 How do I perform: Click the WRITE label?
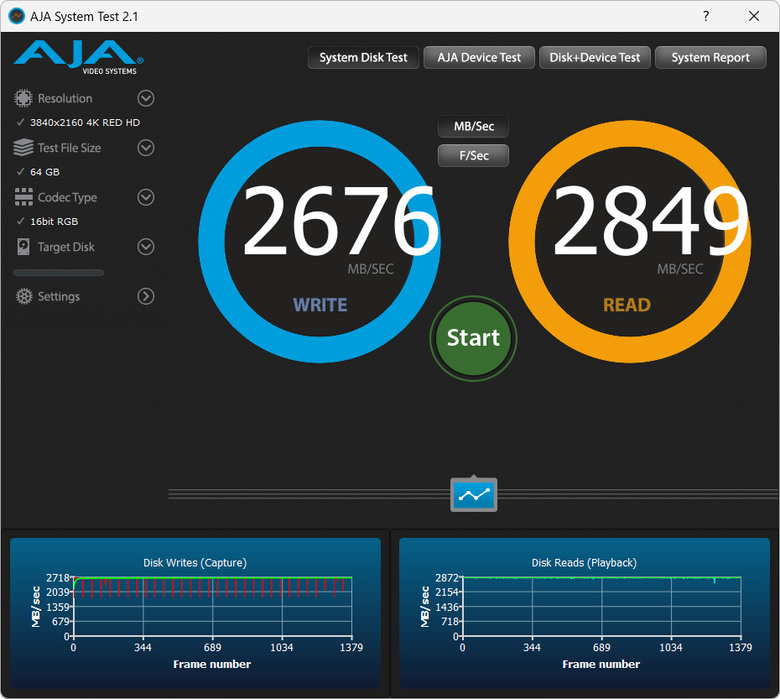pos(320,305)
